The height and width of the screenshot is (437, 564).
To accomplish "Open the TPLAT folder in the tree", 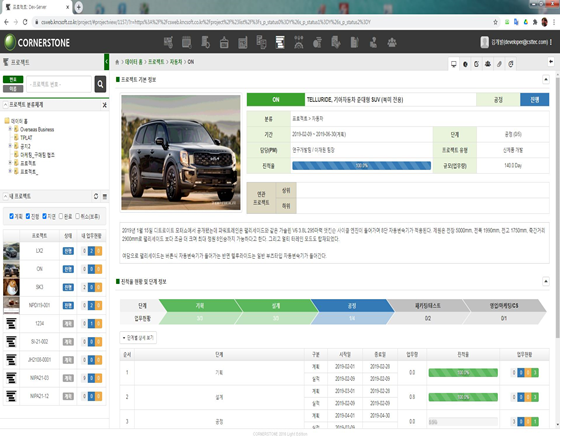I will [26, 137].
